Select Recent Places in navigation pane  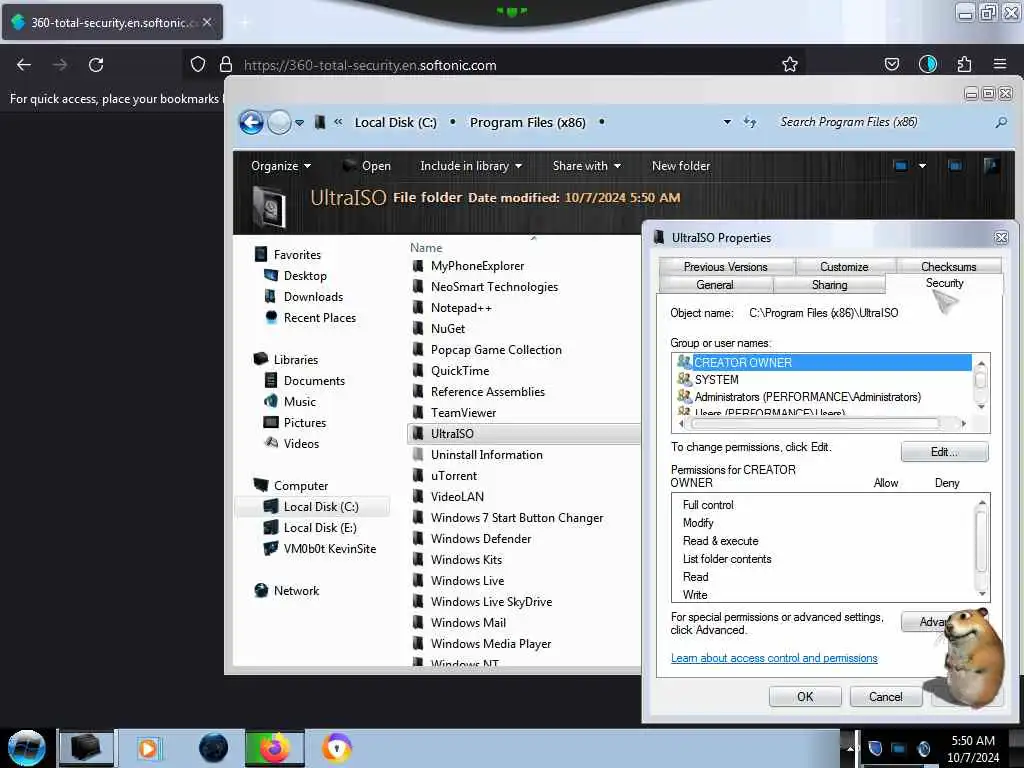pos(319,317)
